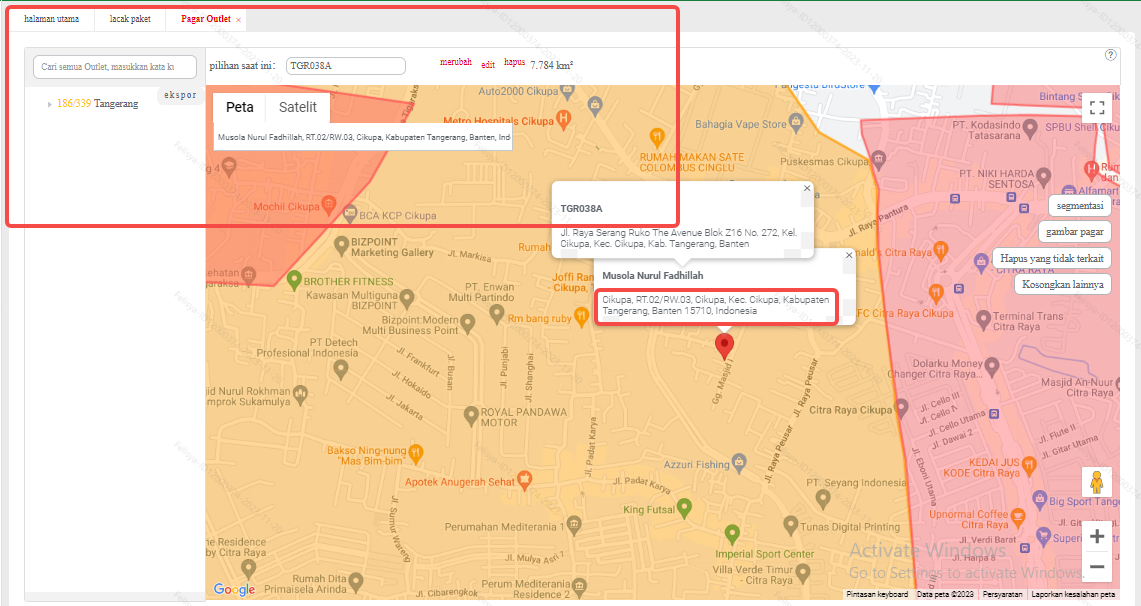The width and height of the screenshot is (1141, 606).
Task: Click Dolarku Money Changer marker
Action: (991, 366)
